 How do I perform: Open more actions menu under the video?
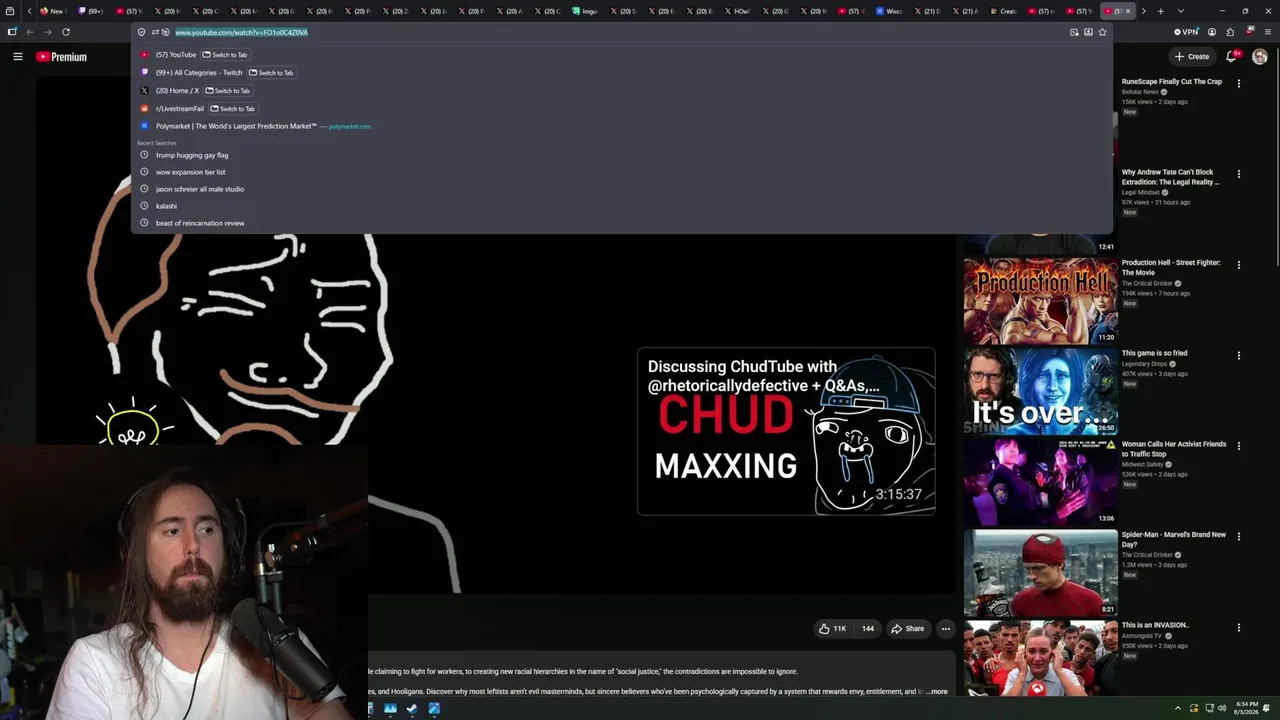945,629
